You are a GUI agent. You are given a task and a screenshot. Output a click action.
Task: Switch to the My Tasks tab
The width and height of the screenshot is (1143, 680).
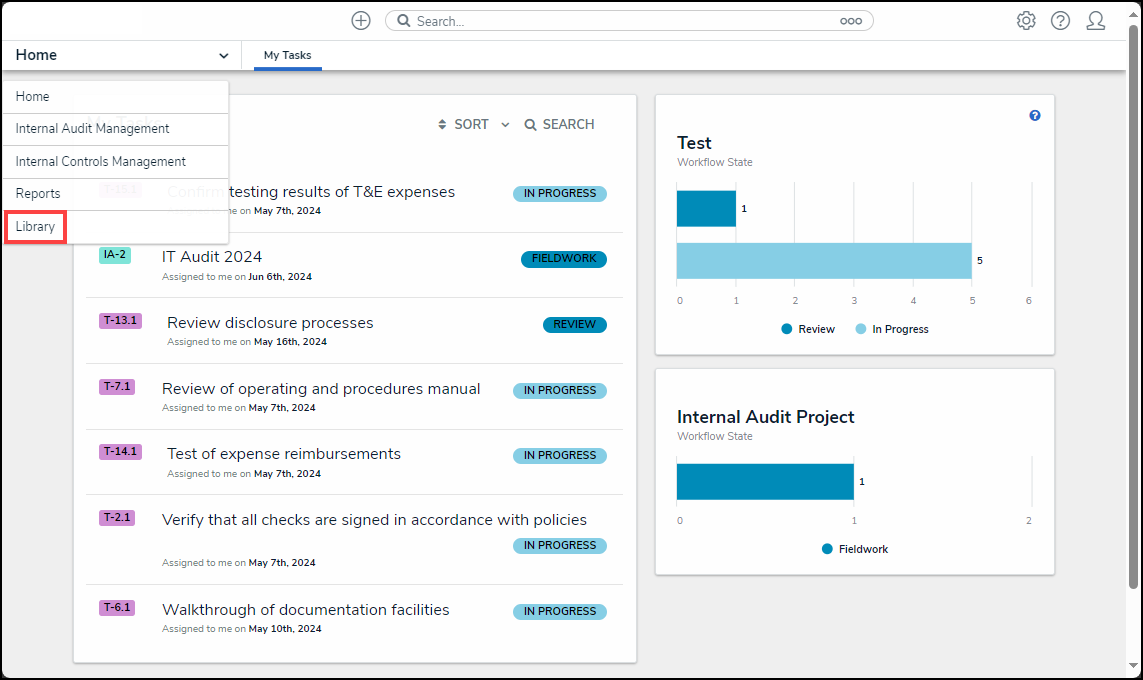(x=287, y=56)
